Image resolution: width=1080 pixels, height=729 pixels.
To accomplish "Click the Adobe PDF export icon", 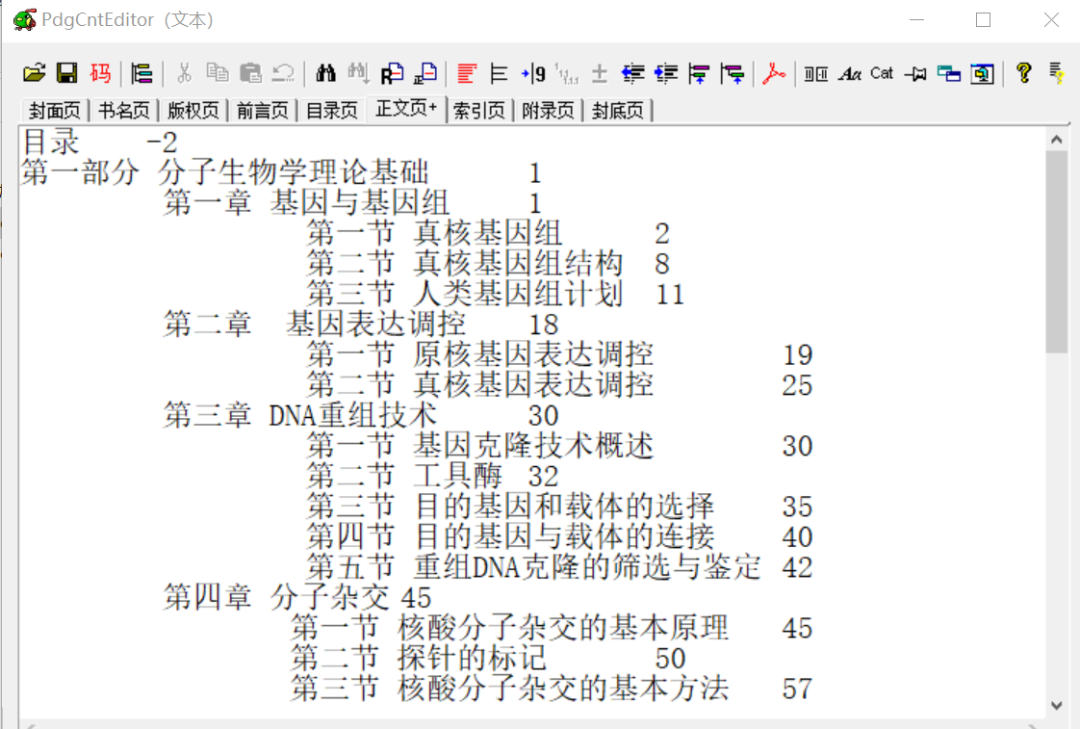I will (773, 72).
